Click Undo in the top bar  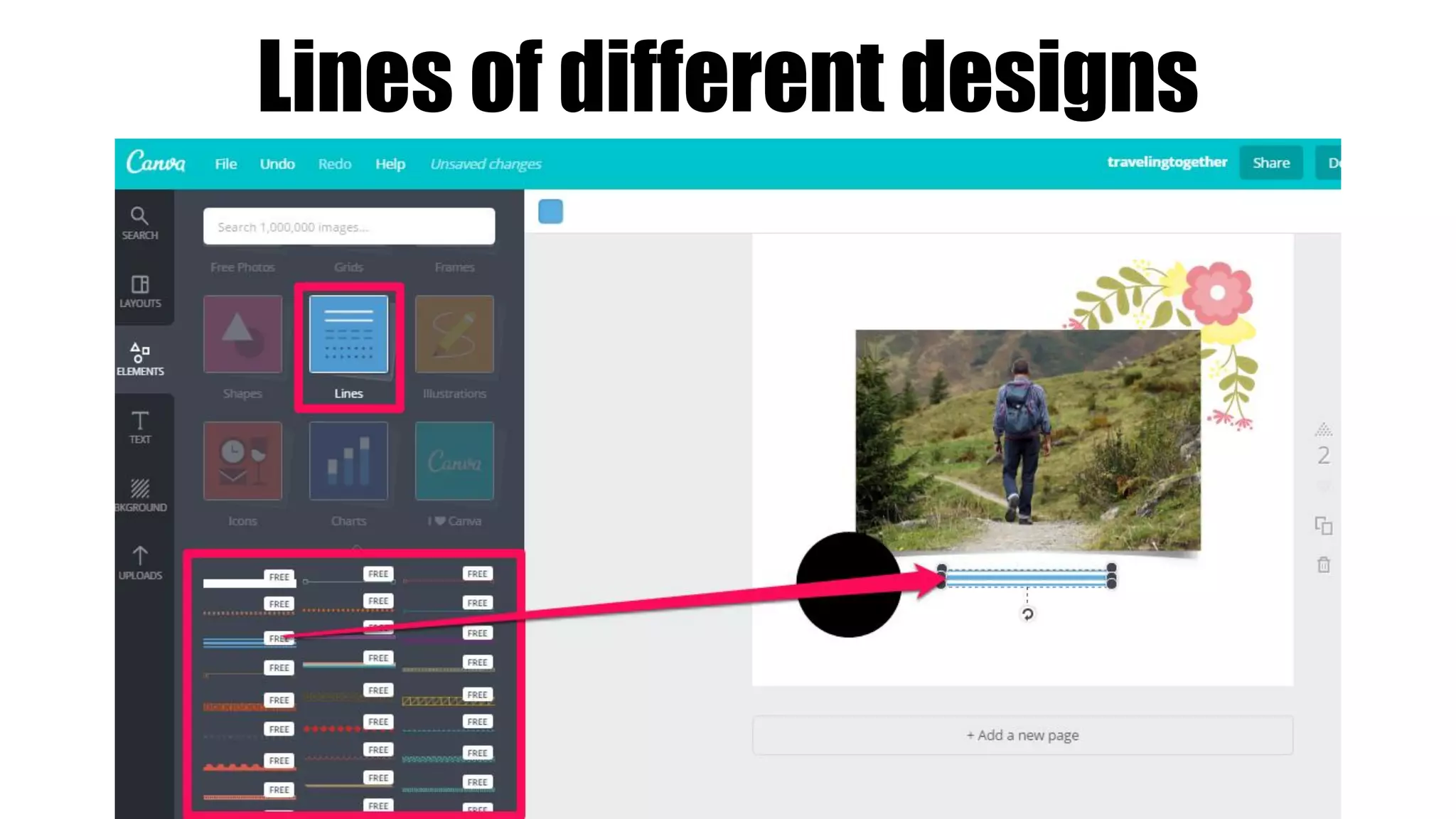277,164
